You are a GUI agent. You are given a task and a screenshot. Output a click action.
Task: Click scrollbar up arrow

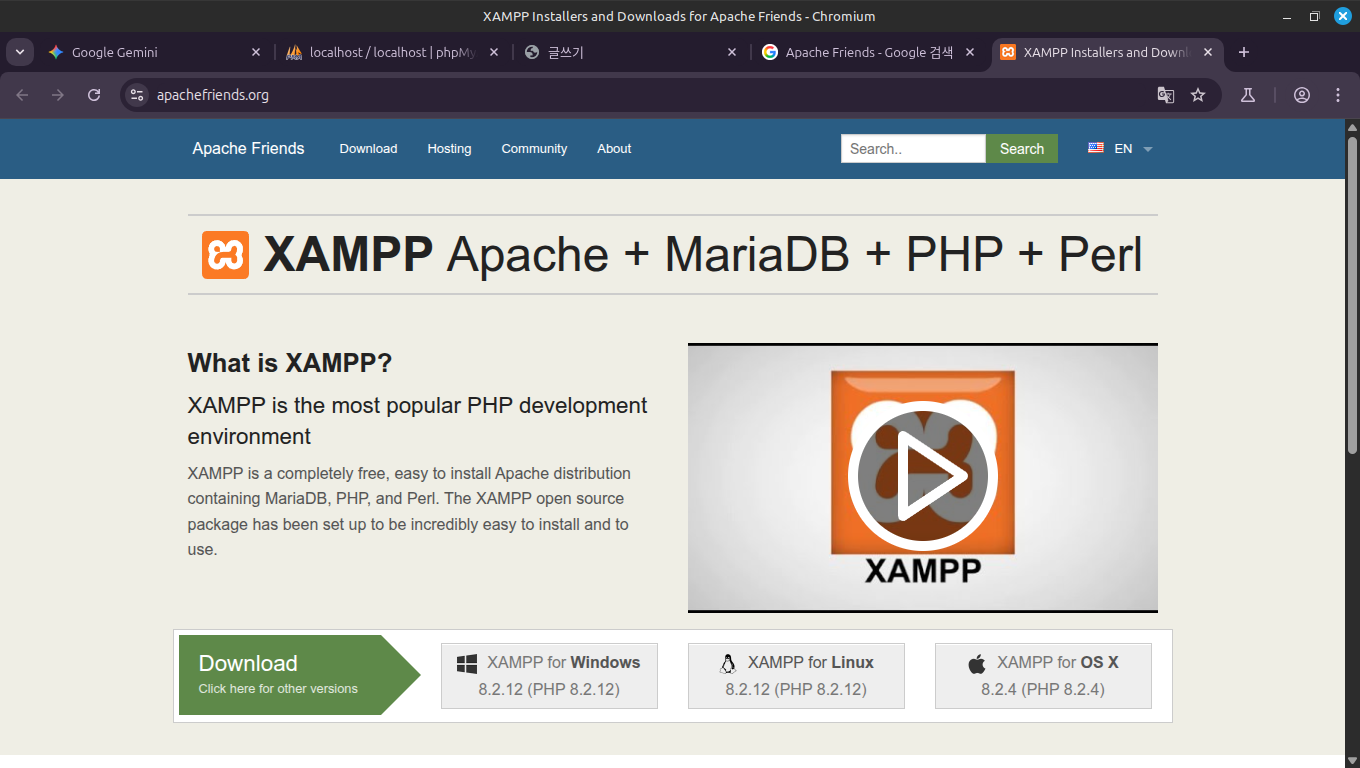pyautogui.click(x=1352, y=126)
